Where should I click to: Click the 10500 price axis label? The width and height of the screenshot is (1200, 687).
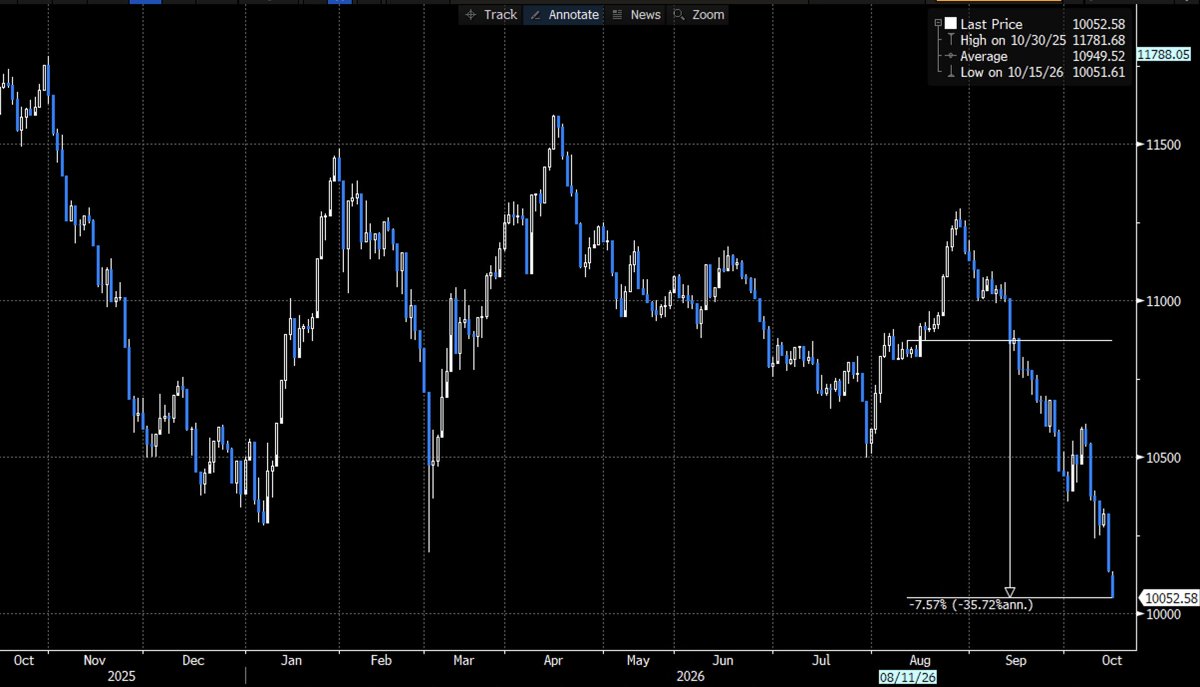tap(1164, 457)
